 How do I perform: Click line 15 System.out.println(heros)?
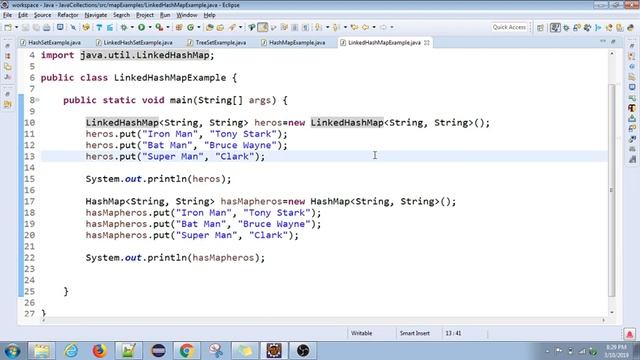point(158,179)
